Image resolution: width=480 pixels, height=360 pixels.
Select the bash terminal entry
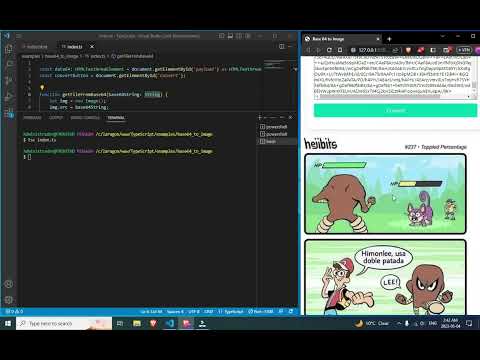[x=276, y=141]
